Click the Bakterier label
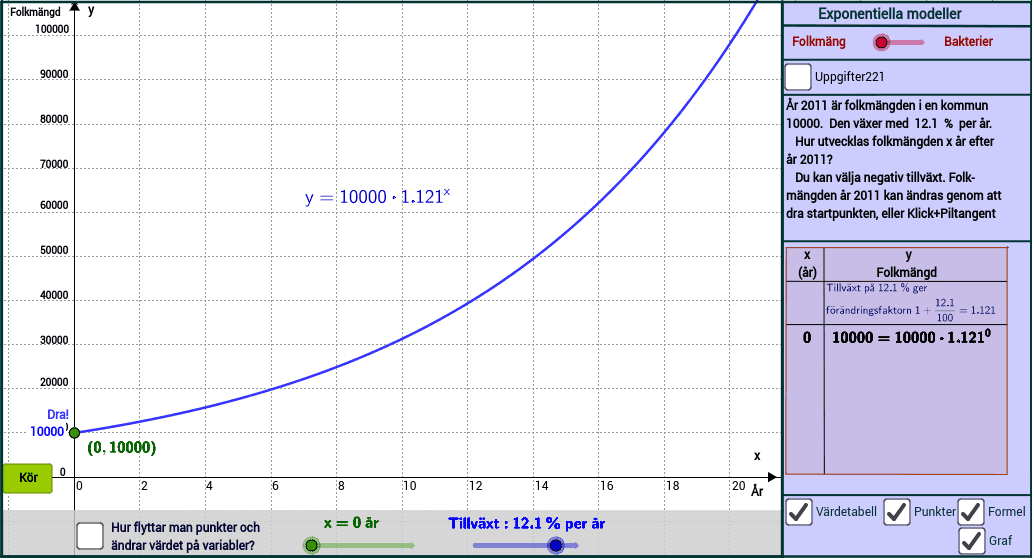This screenshot has height=560, width=1034. 968,42
